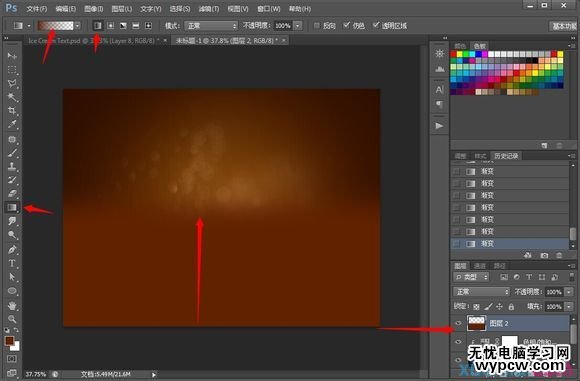Toggle Quick Mask mode icon
This screenshot has height=381, width=580.
(11, 359)
